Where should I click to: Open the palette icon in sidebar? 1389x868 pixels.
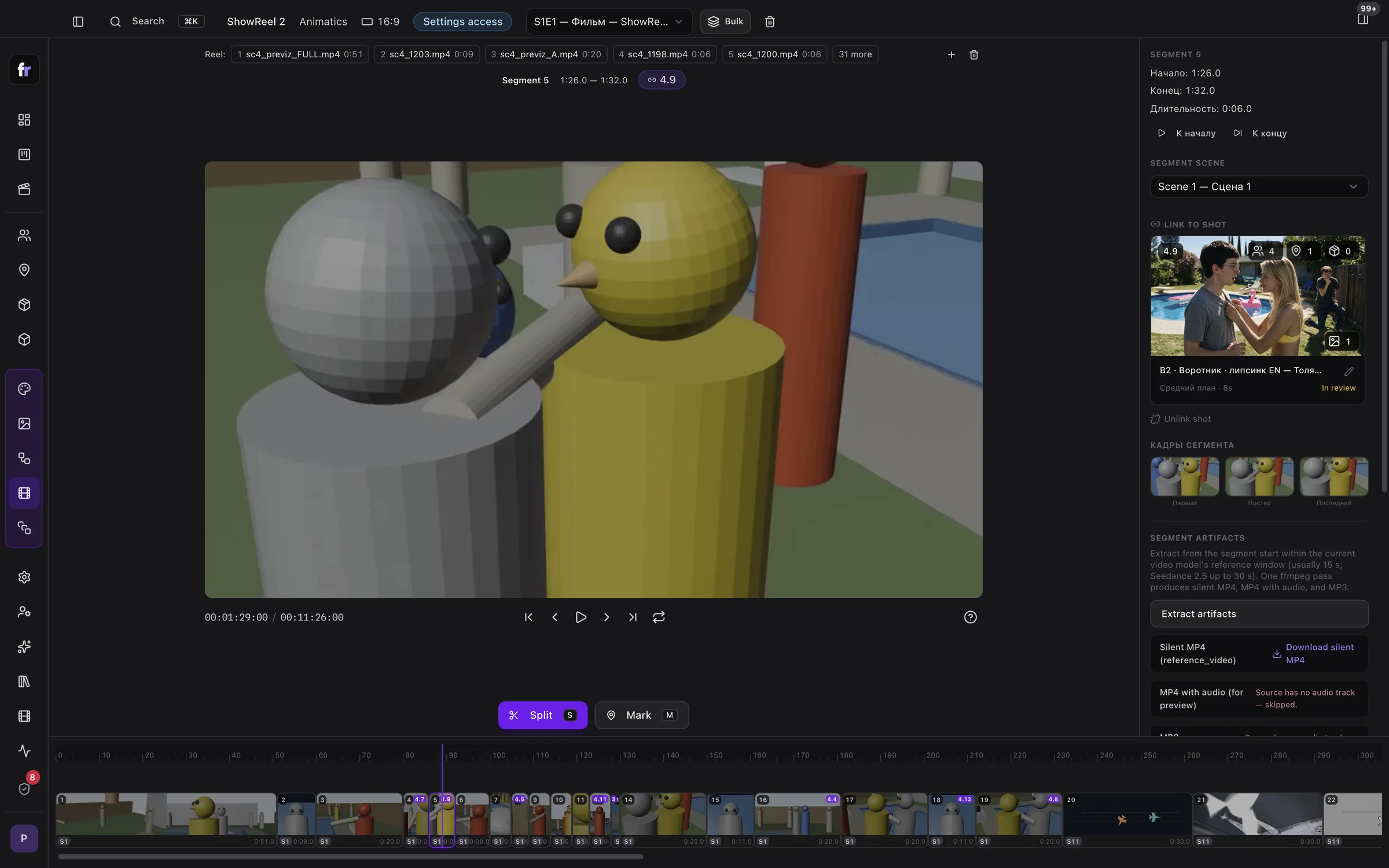[x=24, y=389]
